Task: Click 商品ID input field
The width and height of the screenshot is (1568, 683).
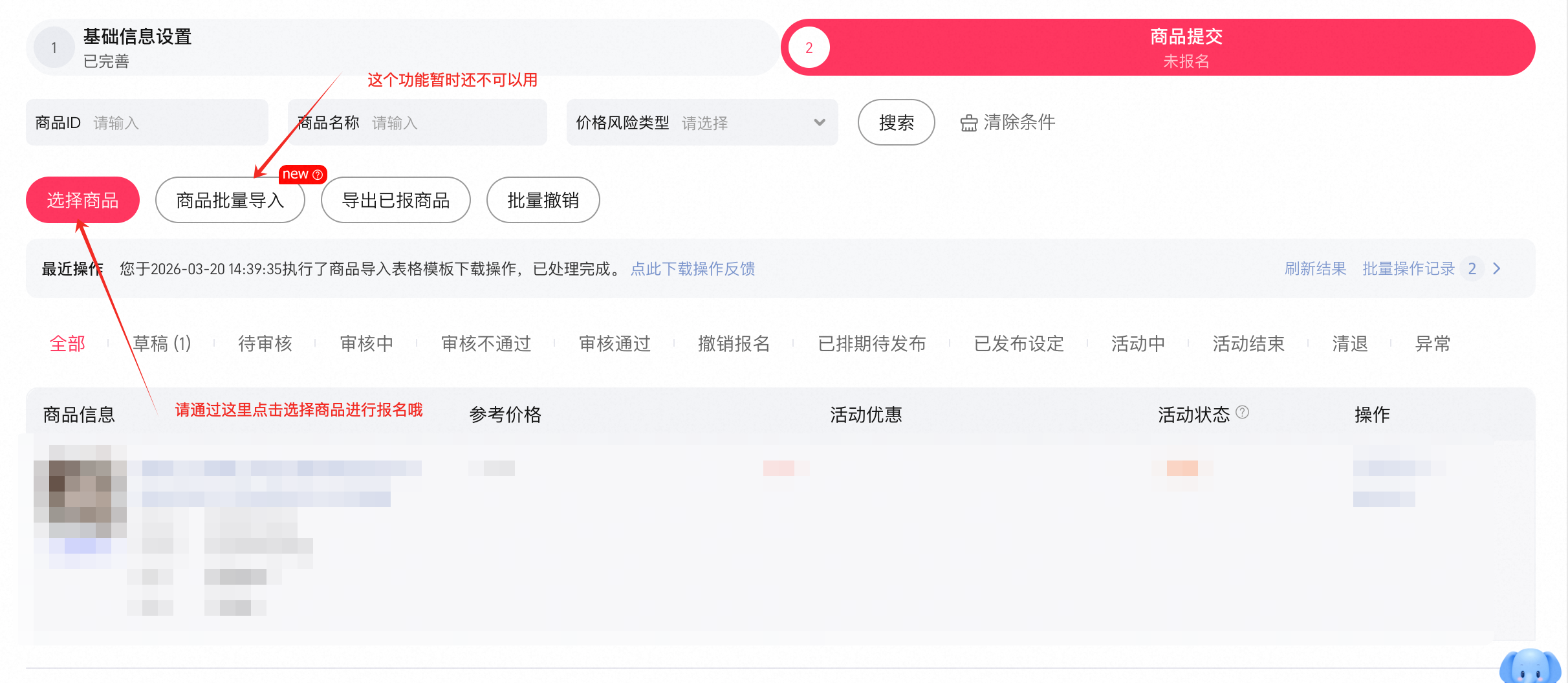Action: [x=147, y=122]
